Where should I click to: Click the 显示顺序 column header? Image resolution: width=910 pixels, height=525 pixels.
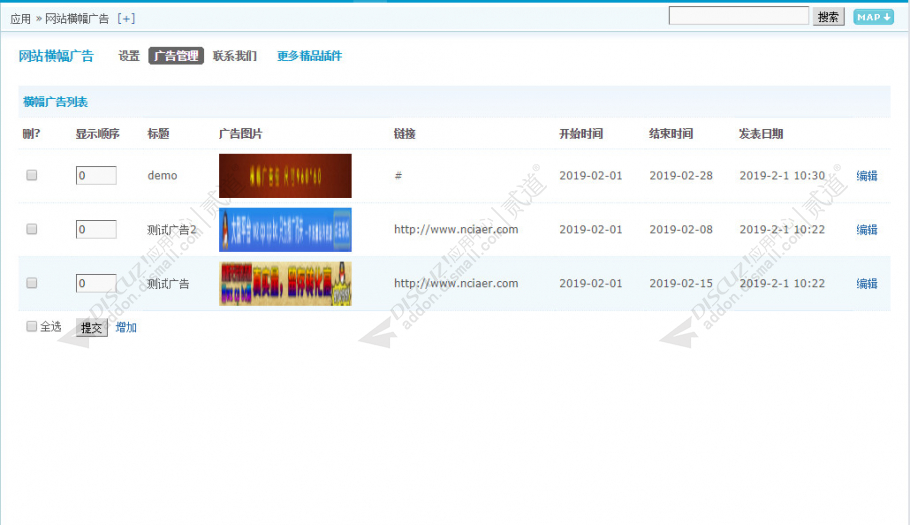click(98, 134)
